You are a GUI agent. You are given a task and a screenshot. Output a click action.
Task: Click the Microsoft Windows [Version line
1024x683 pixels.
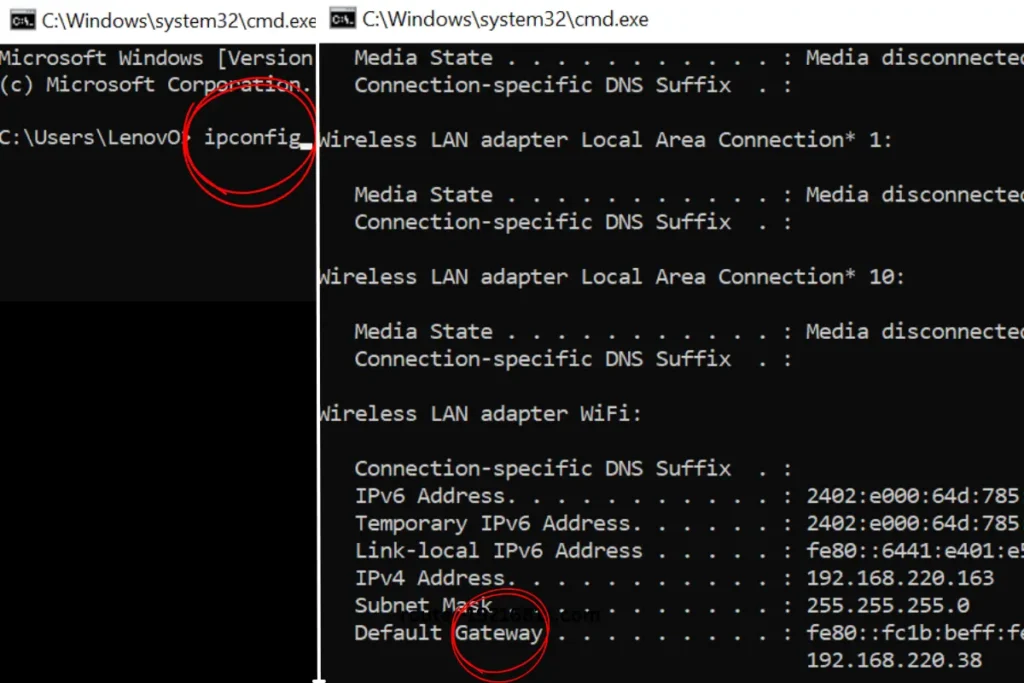(x=157, y=58)
